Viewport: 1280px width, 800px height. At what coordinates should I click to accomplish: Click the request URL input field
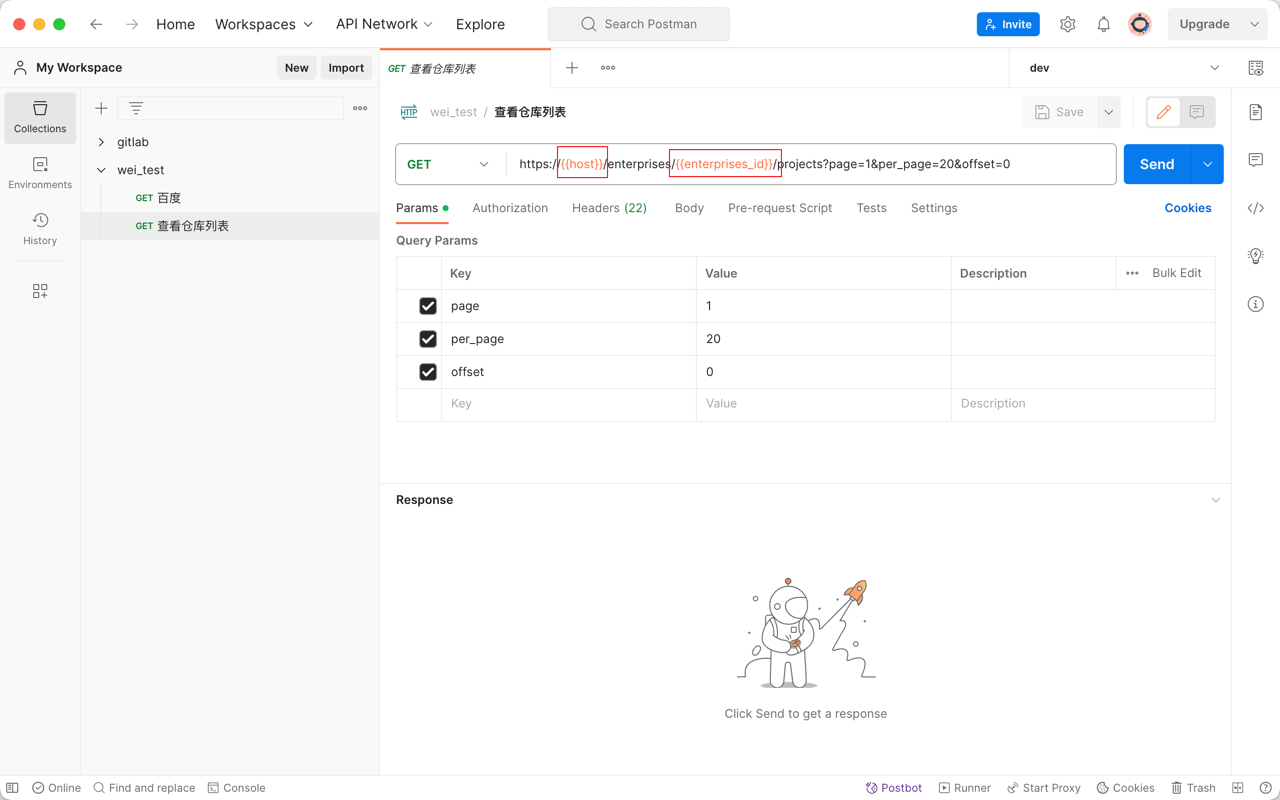click(811, 164)
